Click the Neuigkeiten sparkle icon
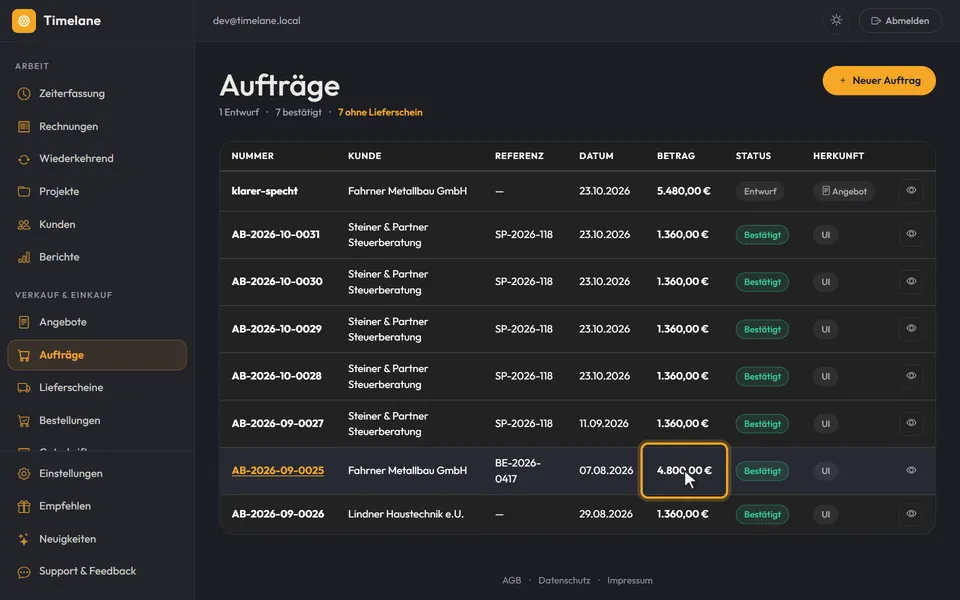 point(24,539)
